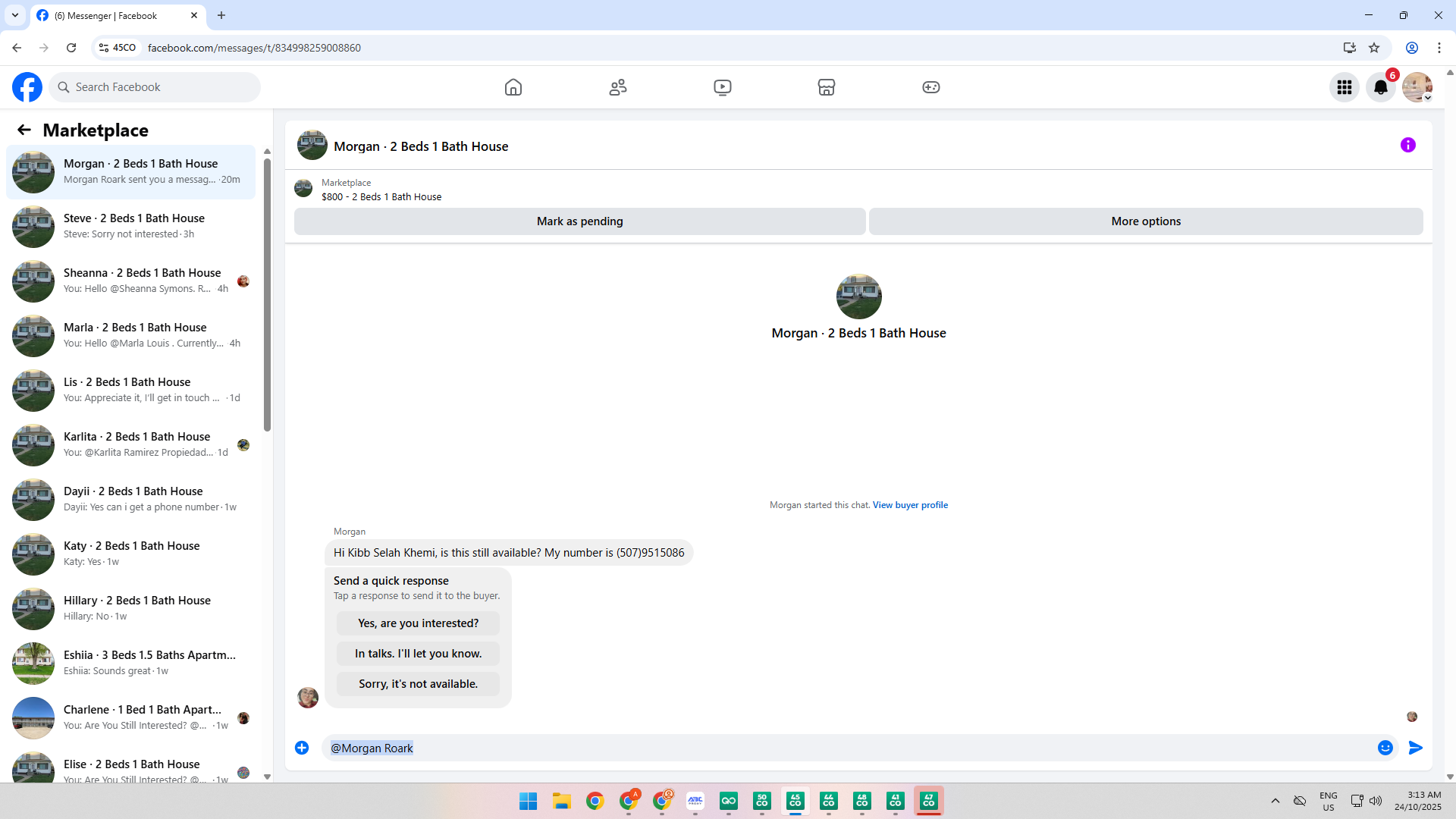Open the Friends icon in top navigation
The image size is (1456, 819).
618,87
